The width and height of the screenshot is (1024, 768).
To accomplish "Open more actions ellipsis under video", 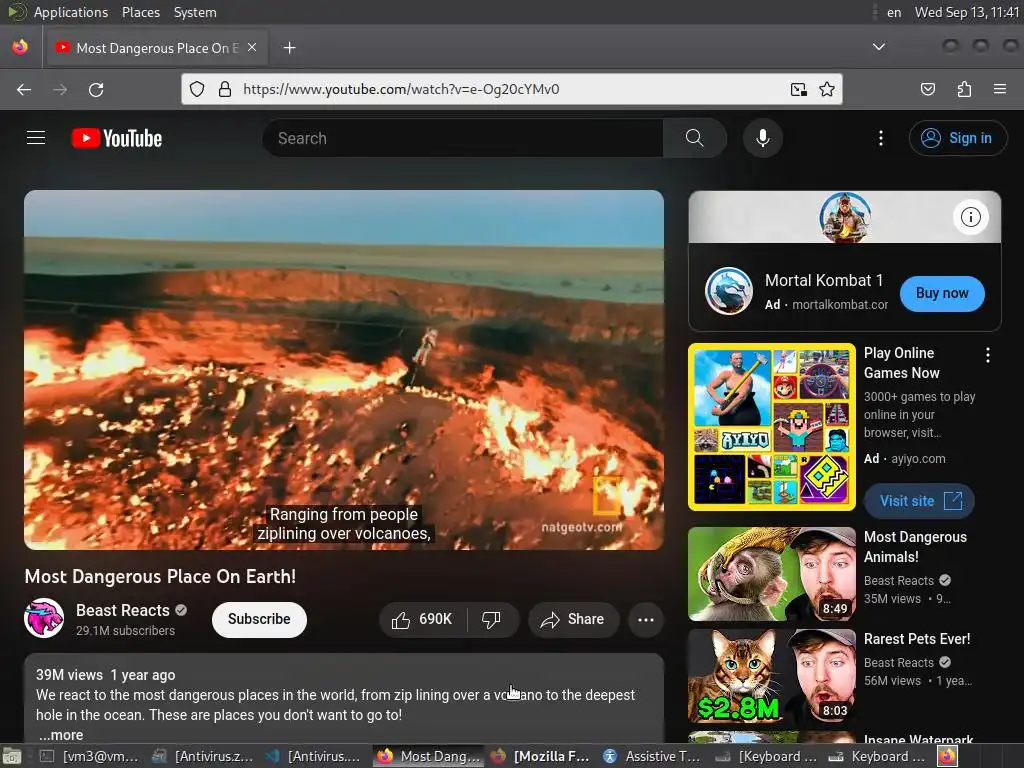I will pos(645,620).
